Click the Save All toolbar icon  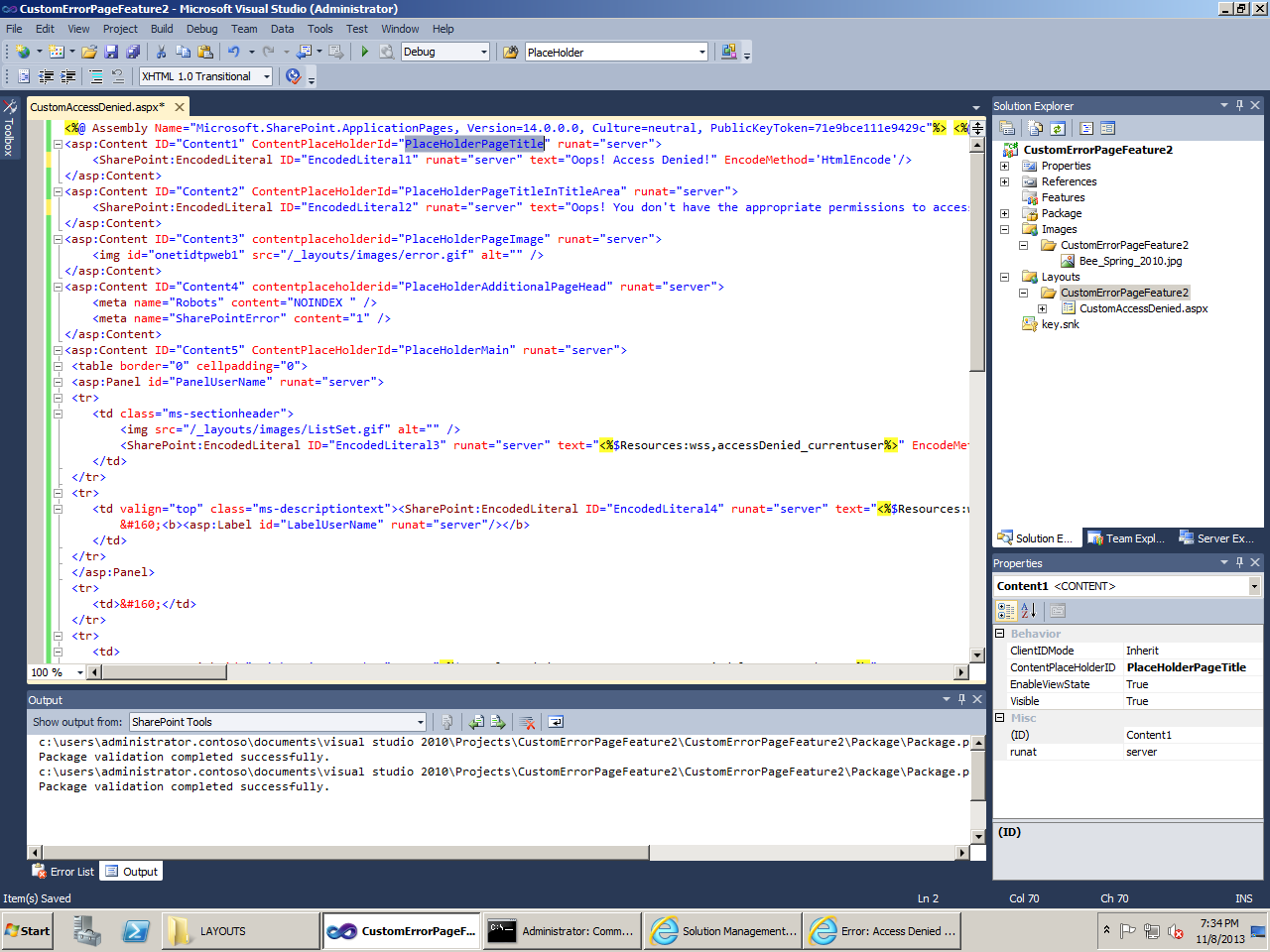click(x=133, y=52)
